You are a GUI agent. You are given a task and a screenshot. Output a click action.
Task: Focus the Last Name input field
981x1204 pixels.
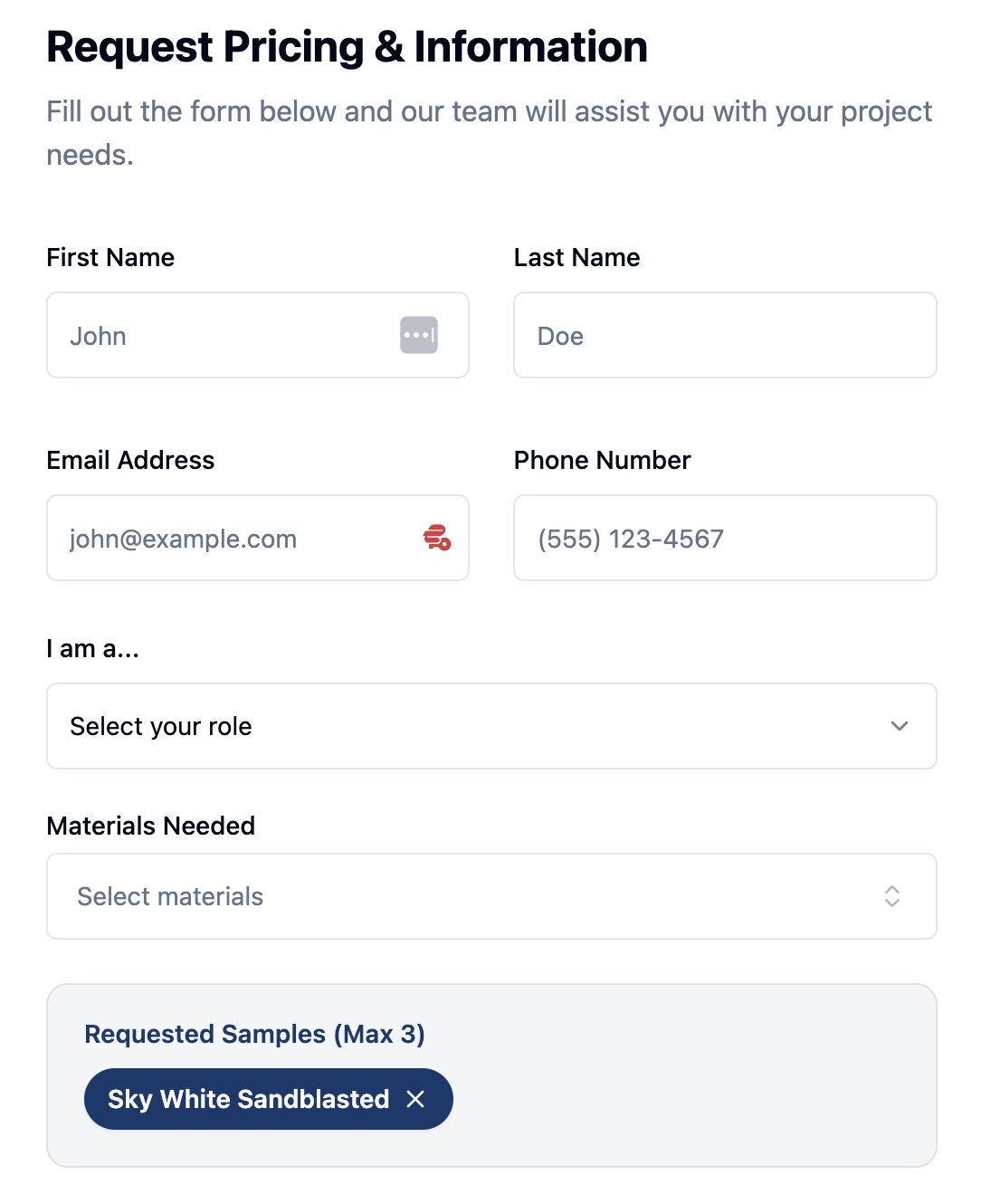(725, 335)
